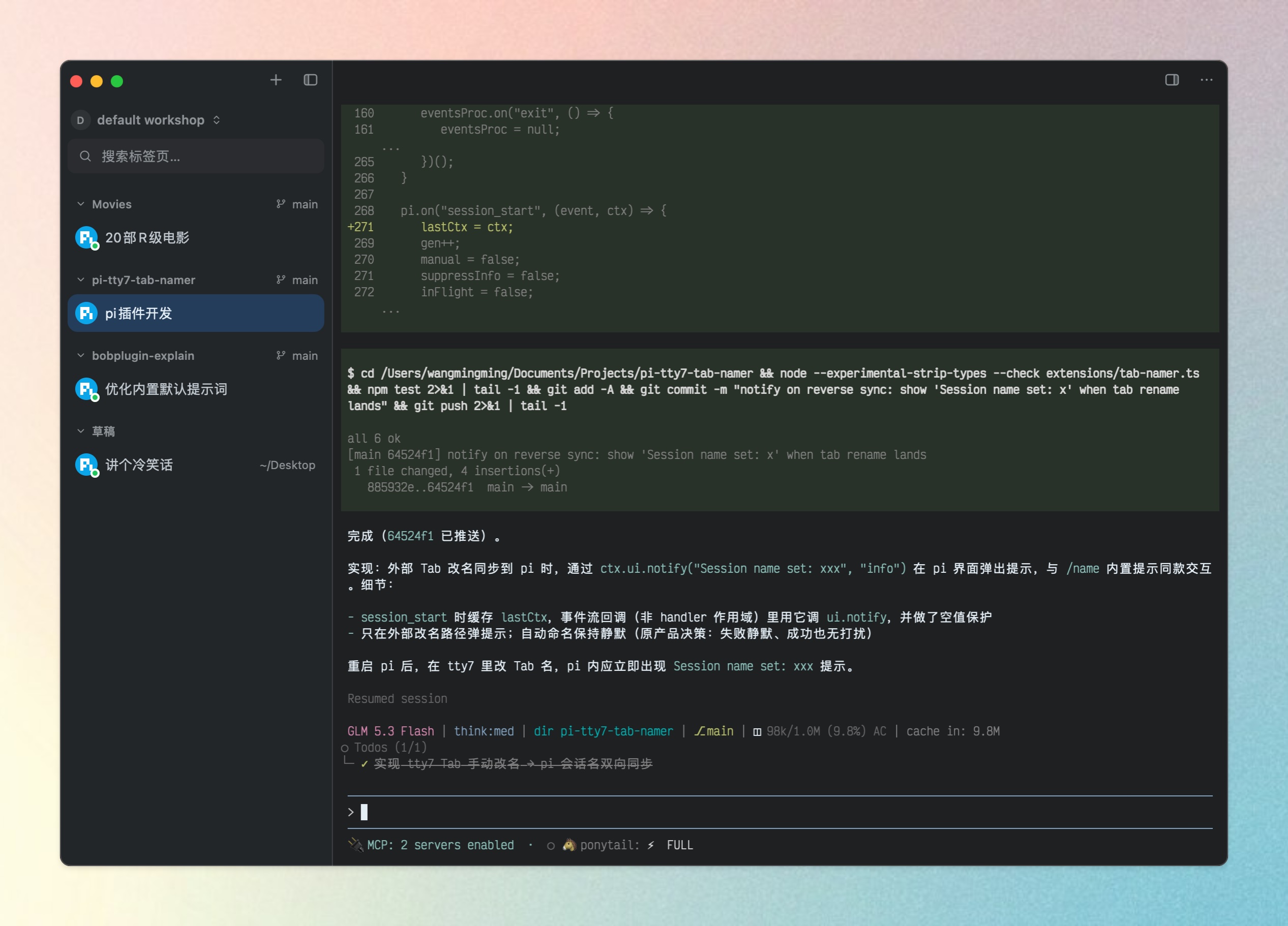The image size is (1288, 926).
Task: Click the ~/Desktop path label
Action: 287,465
